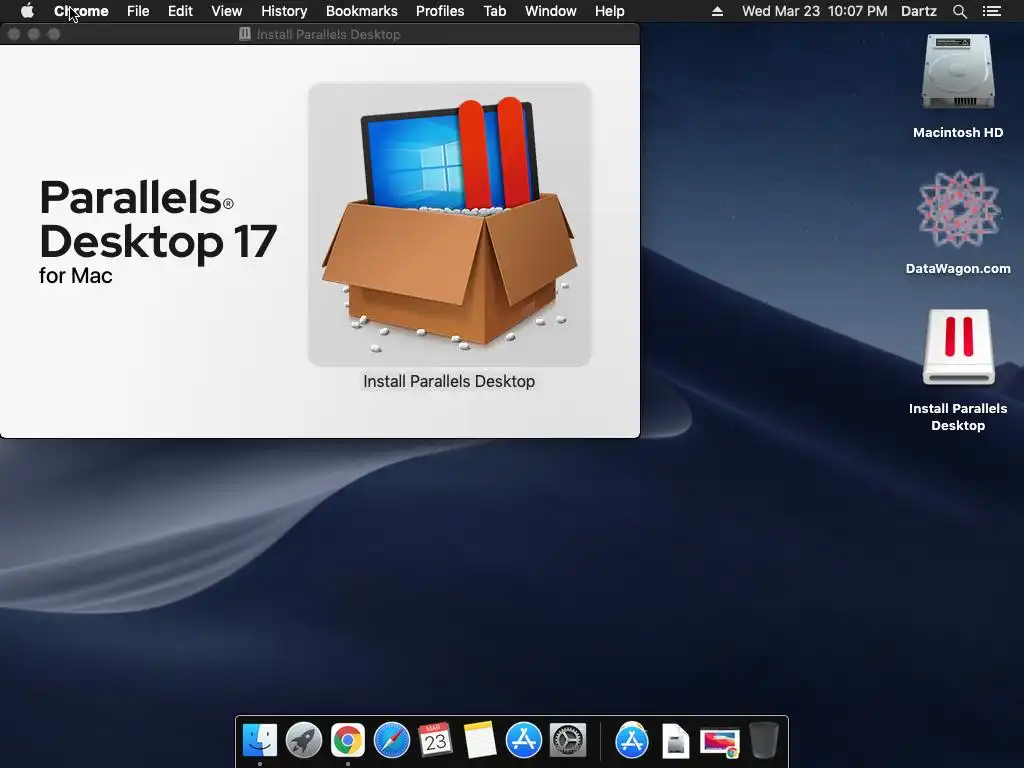The height and width of the screenshot is (768, 1024).
Task: Select the Macintosh HD desktop drive icon
Action: (958, 72)
